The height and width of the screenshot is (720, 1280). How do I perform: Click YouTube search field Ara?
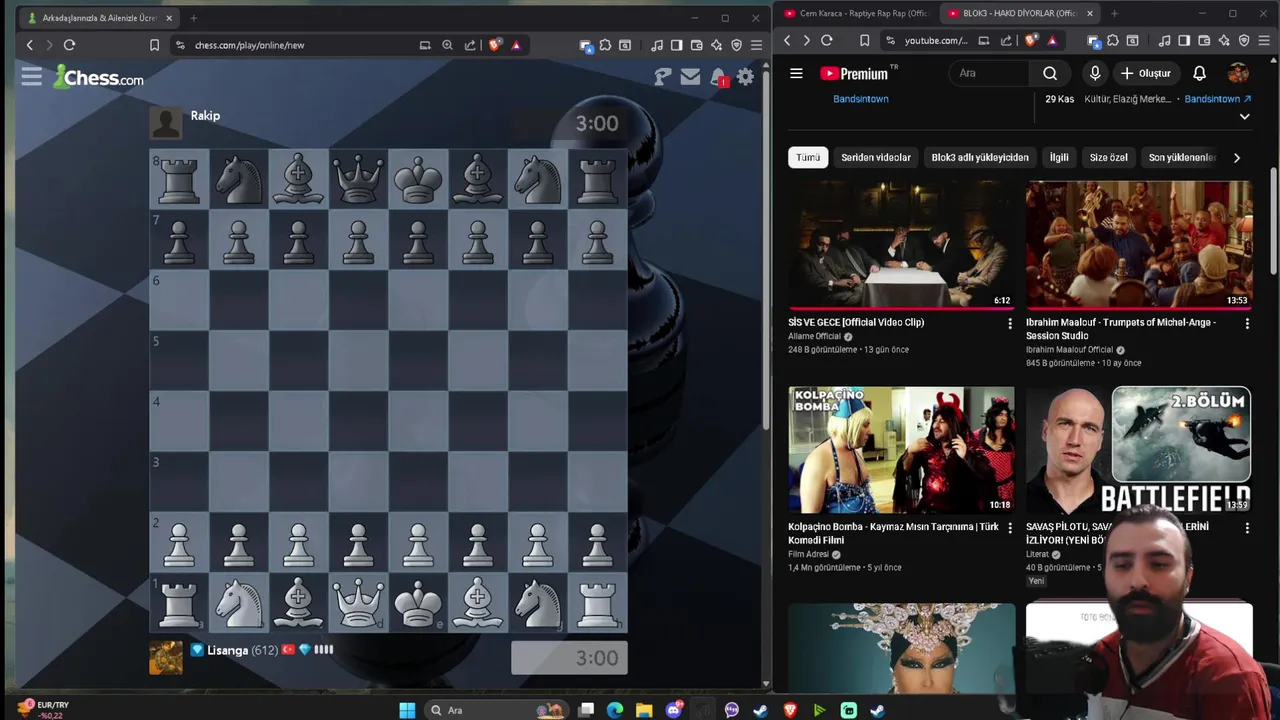[x=990, y=73]
